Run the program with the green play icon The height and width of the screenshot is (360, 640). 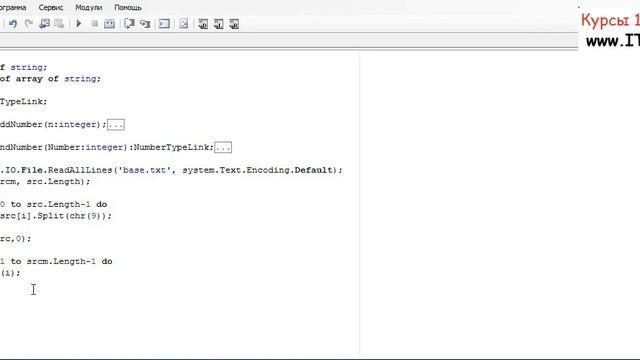click(79, 24)
